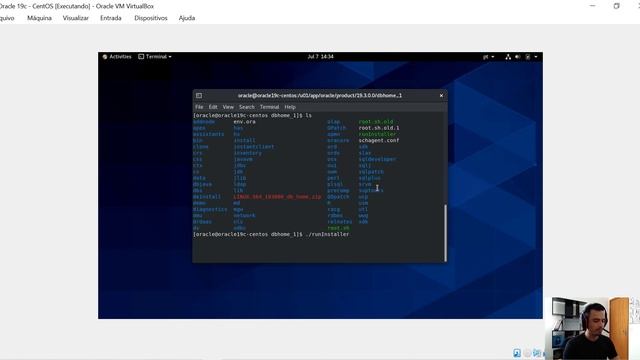Restore down the VirtualBox window
The image size is (640, 360).
tap(616, 6)
